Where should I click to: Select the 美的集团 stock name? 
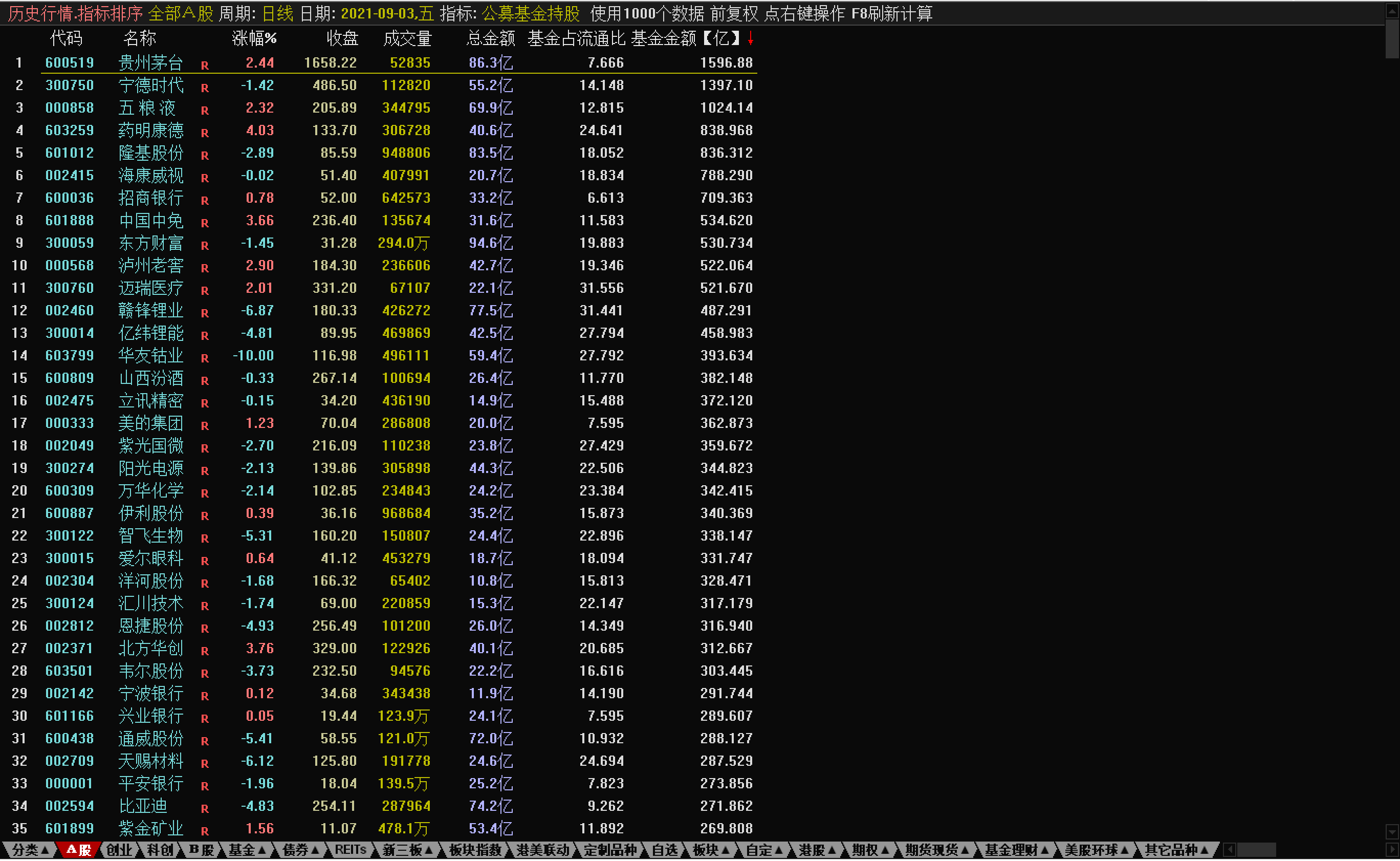click(x=151, y=423)
